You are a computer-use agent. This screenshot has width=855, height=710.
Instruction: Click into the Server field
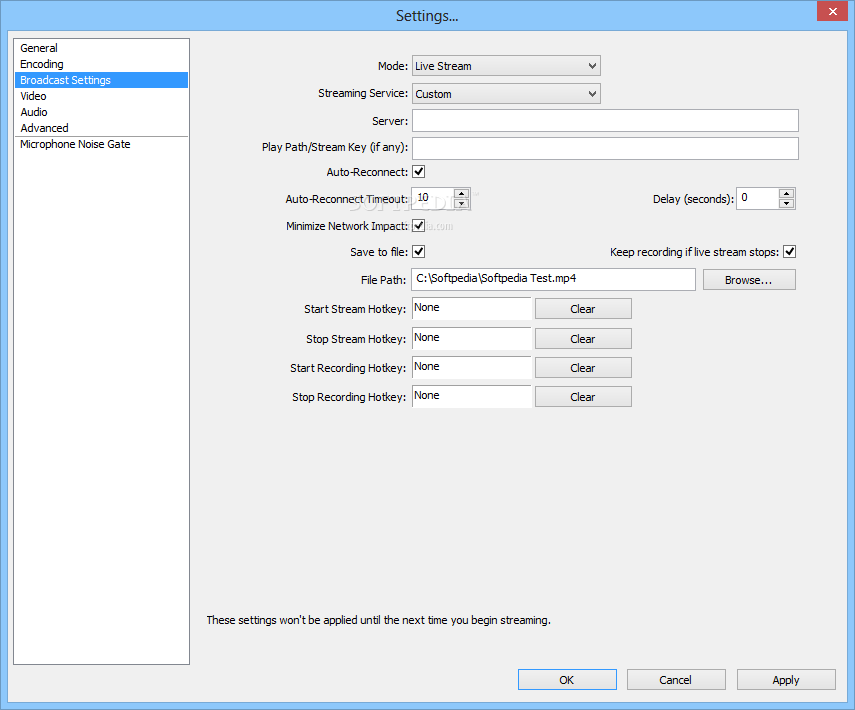tap(605, 121)
